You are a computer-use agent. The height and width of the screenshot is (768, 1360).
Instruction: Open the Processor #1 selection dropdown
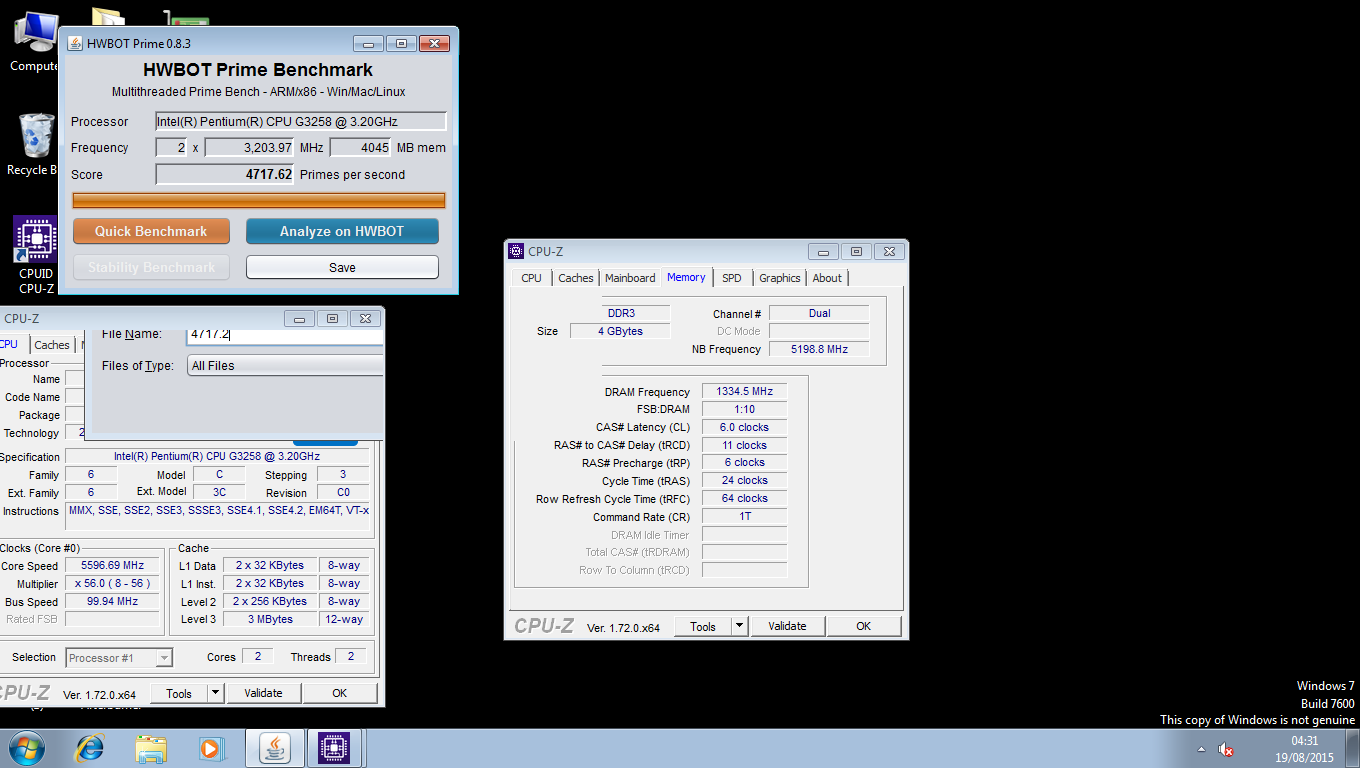click(x=119, y=658)
